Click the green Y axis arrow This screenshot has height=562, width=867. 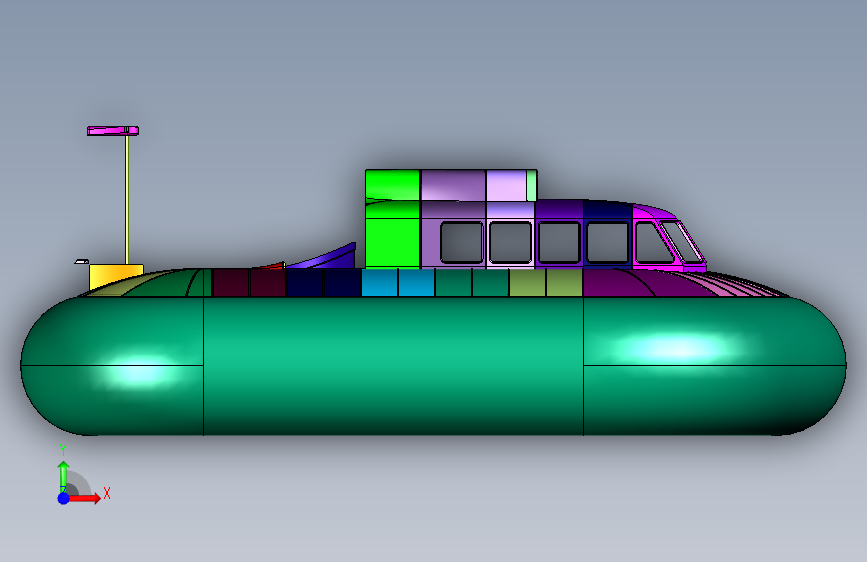64,476
